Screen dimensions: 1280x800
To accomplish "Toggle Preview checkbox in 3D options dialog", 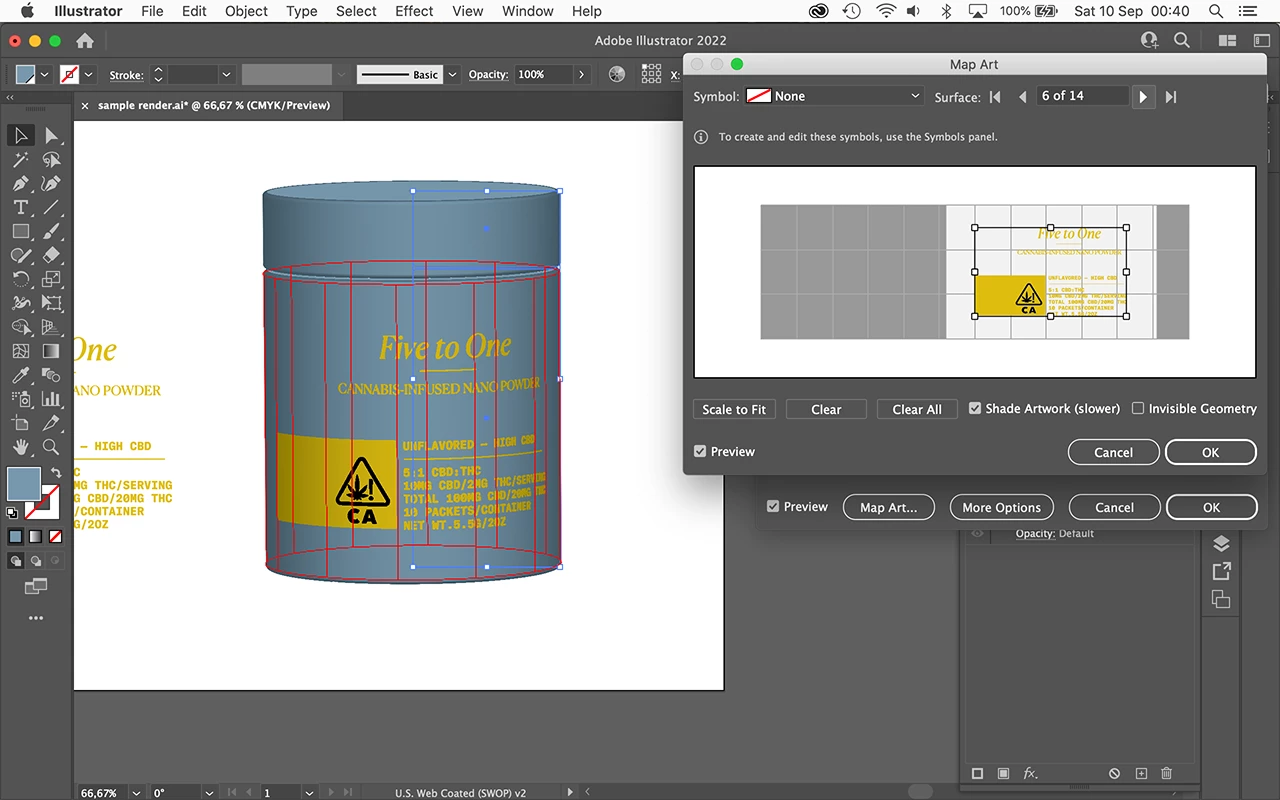I will click(x=773, y=507).
